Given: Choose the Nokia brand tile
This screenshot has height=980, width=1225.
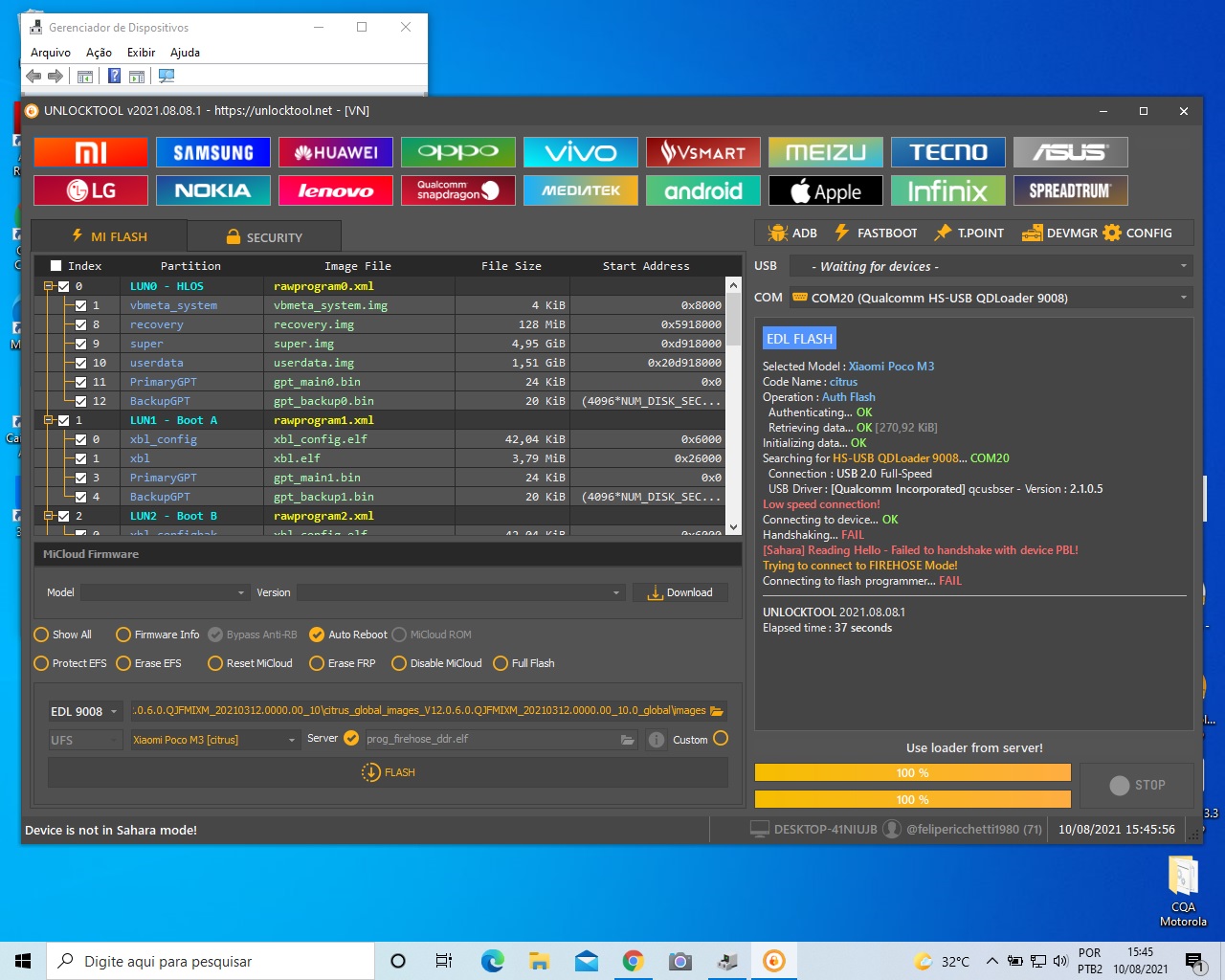Looking at the screenshot, I should (x=213, y=190).
